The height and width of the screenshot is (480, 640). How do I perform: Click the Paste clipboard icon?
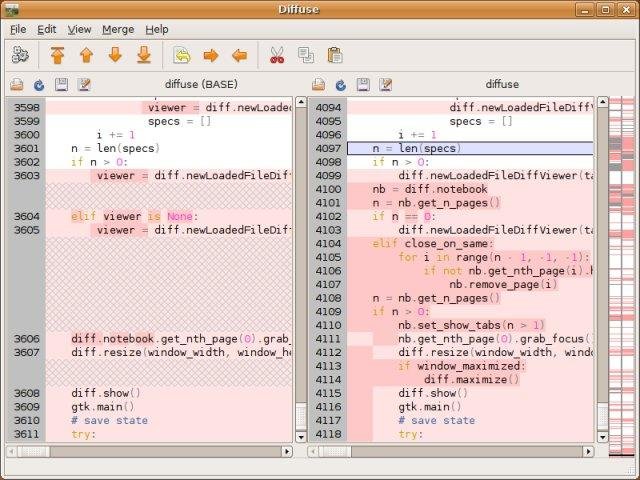(334, 55)
